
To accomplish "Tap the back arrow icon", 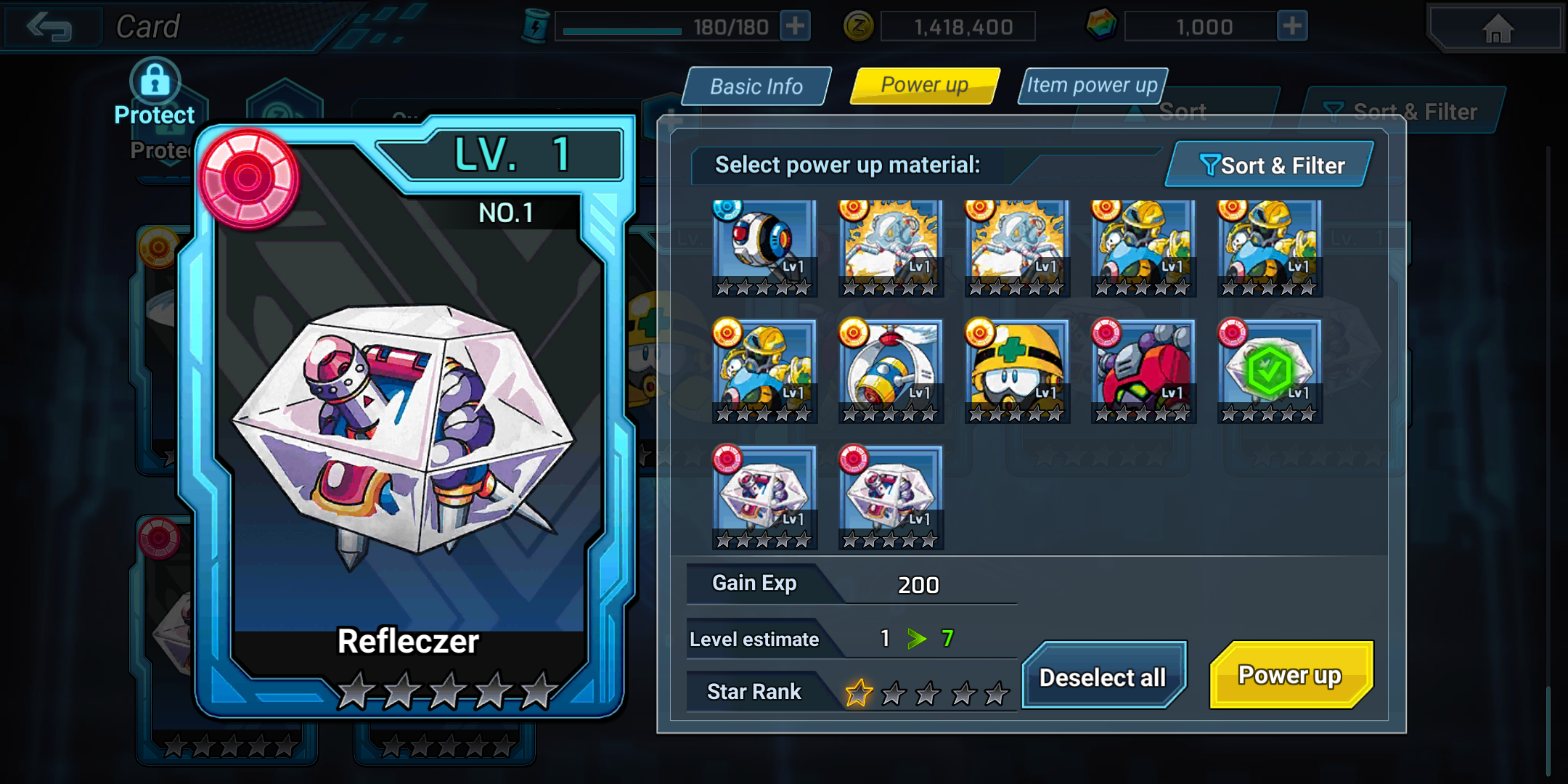I will pyautogui.click(x=49, y=27).
